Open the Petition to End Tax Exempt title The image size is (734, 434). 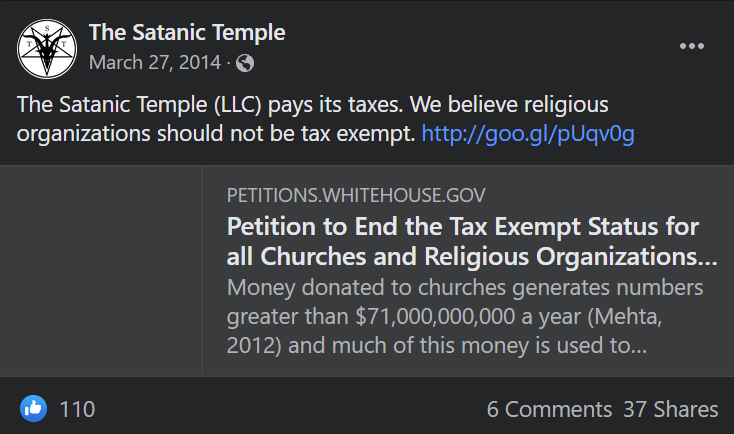pyautogui.click(x=463, y=226)
